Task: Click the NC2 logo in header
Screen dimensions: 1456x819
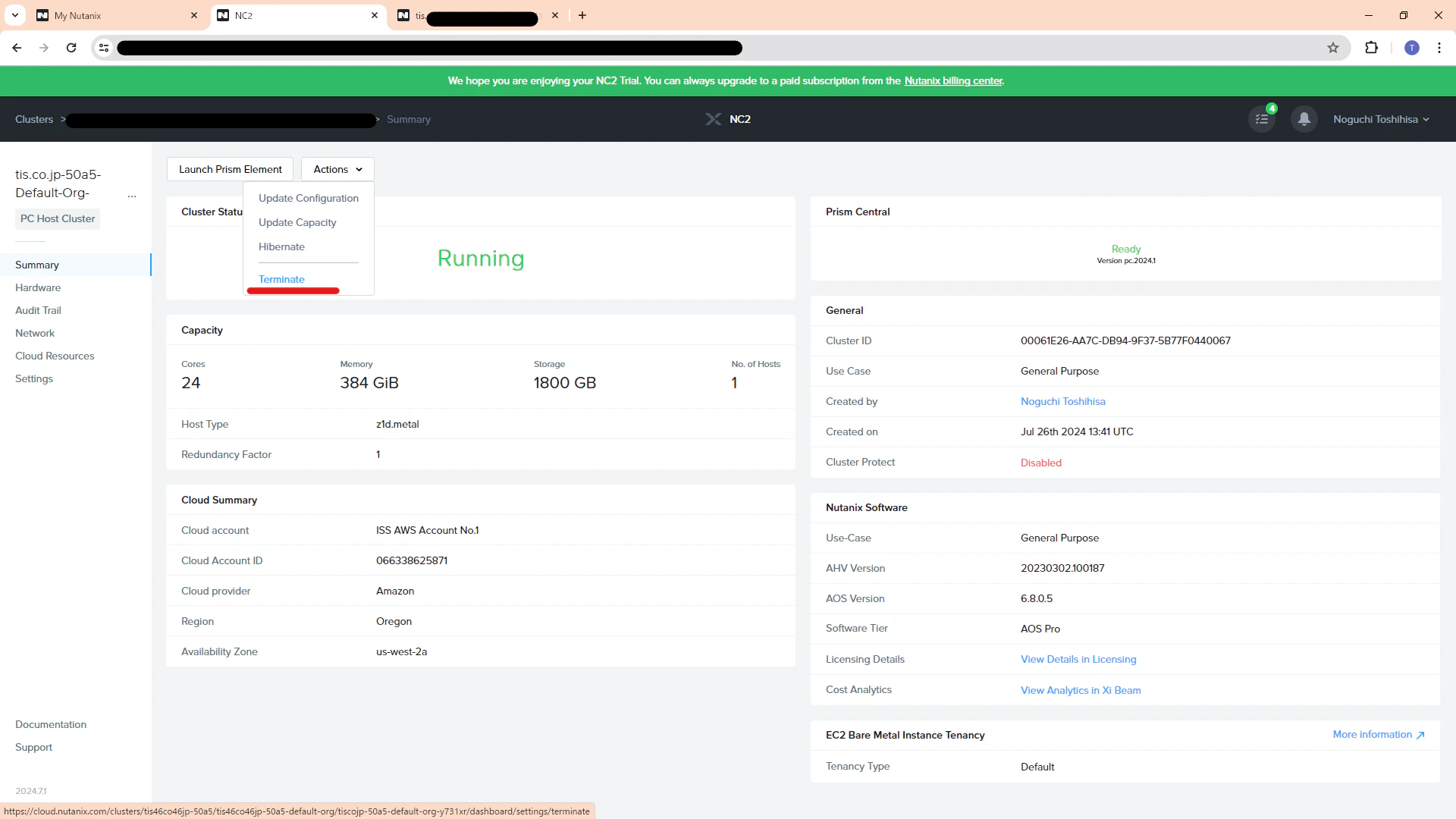Action: click(x=728, y=119)
